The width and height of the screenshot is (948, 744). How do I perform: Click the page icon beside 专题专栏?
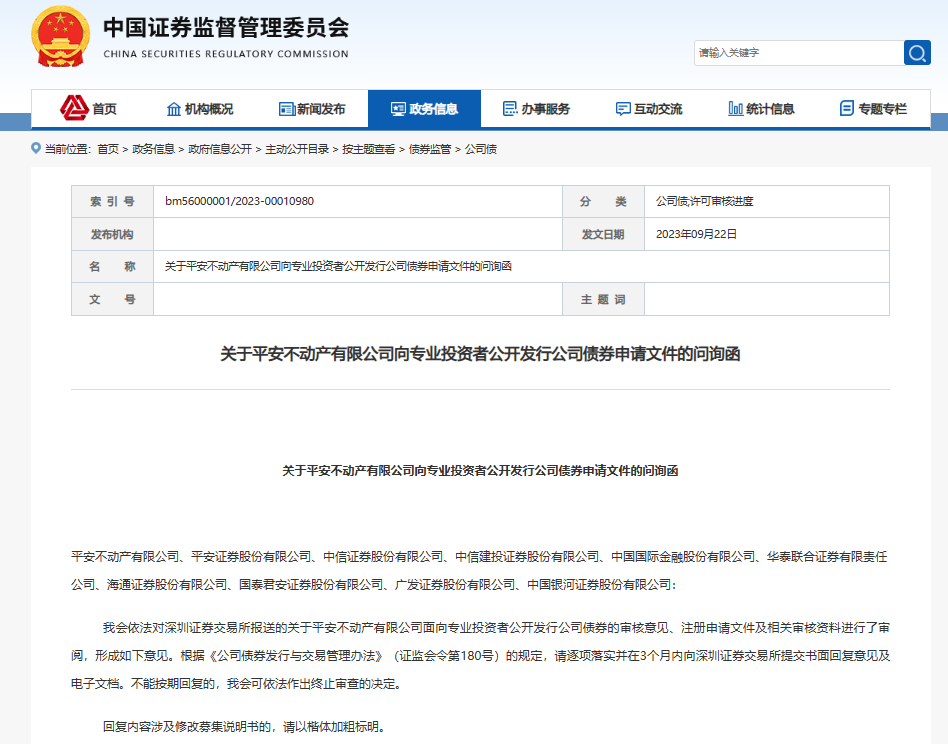coord(847,109)
